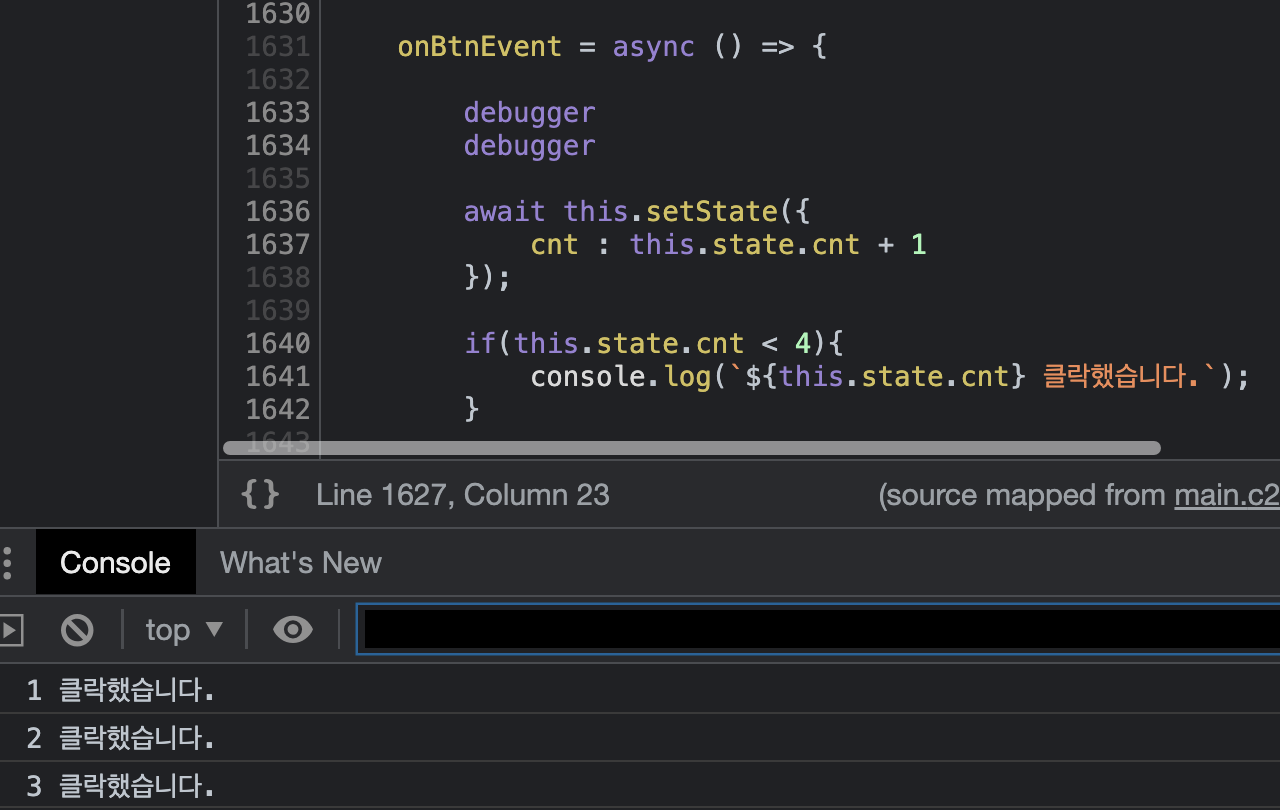Image resolution: width=1280 pixels, height=810 pixels.
Task: Create a live expression with the eye icon
Action: (292, 629)
